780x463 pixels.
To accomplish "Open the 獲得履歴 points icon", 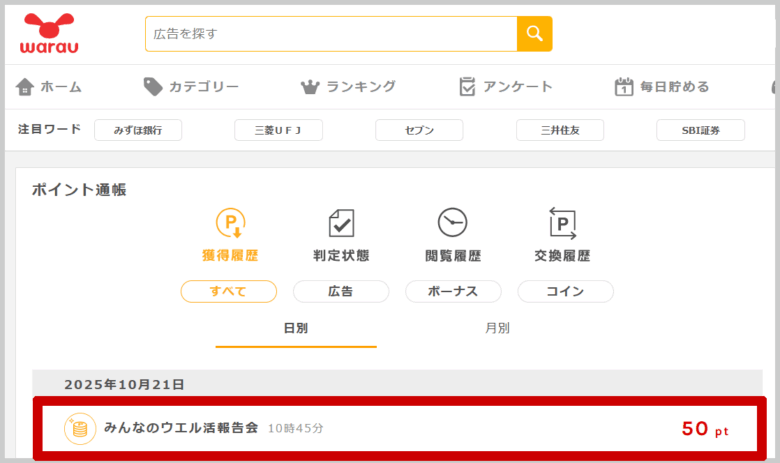I will tap(230, 222).
